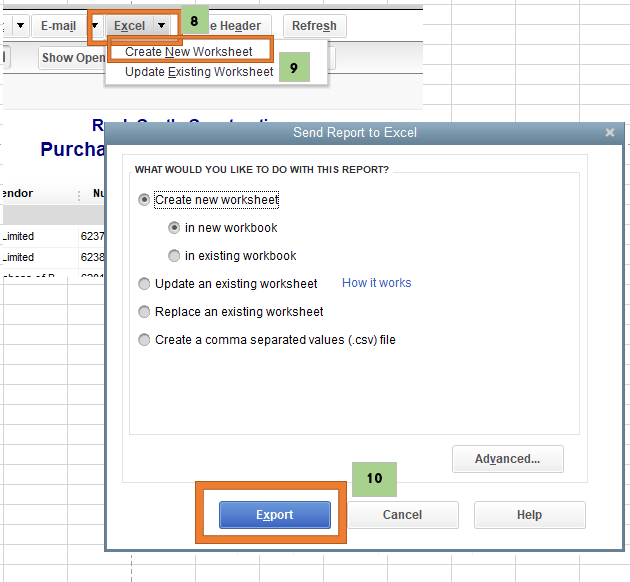The height and width of the screenshot is (582, 630).
Task: Click the number cell 6237
Action: (x=92, y=236)
